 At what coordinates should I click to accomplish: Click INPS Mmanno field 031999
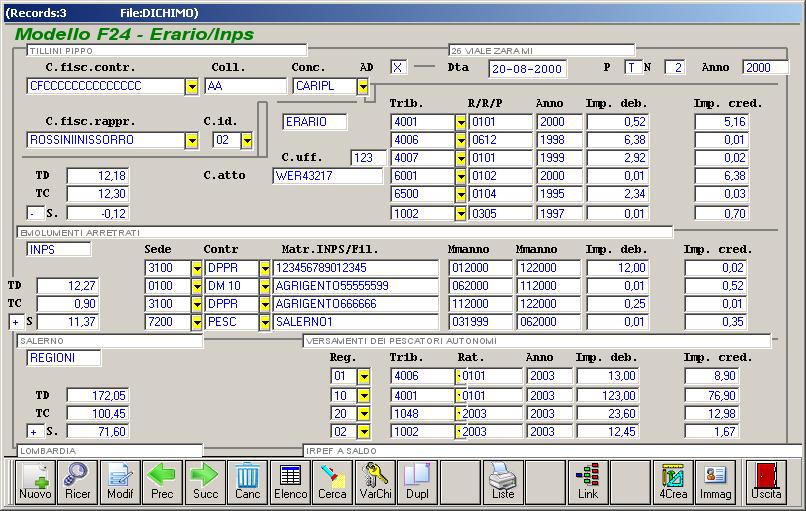[x=481, y=322]
